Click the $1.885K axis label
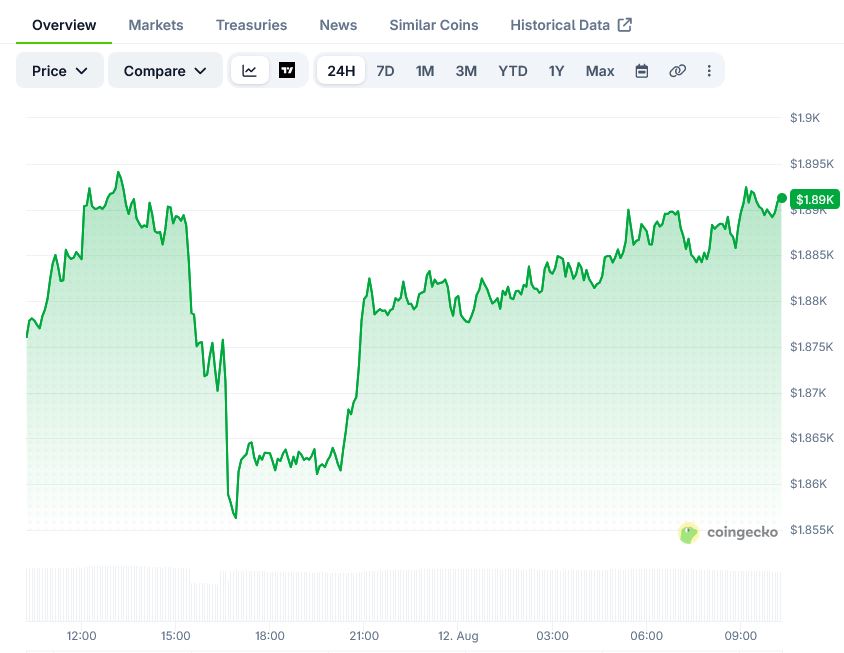This screenshot has height=653, width=844. coord(812,255)
